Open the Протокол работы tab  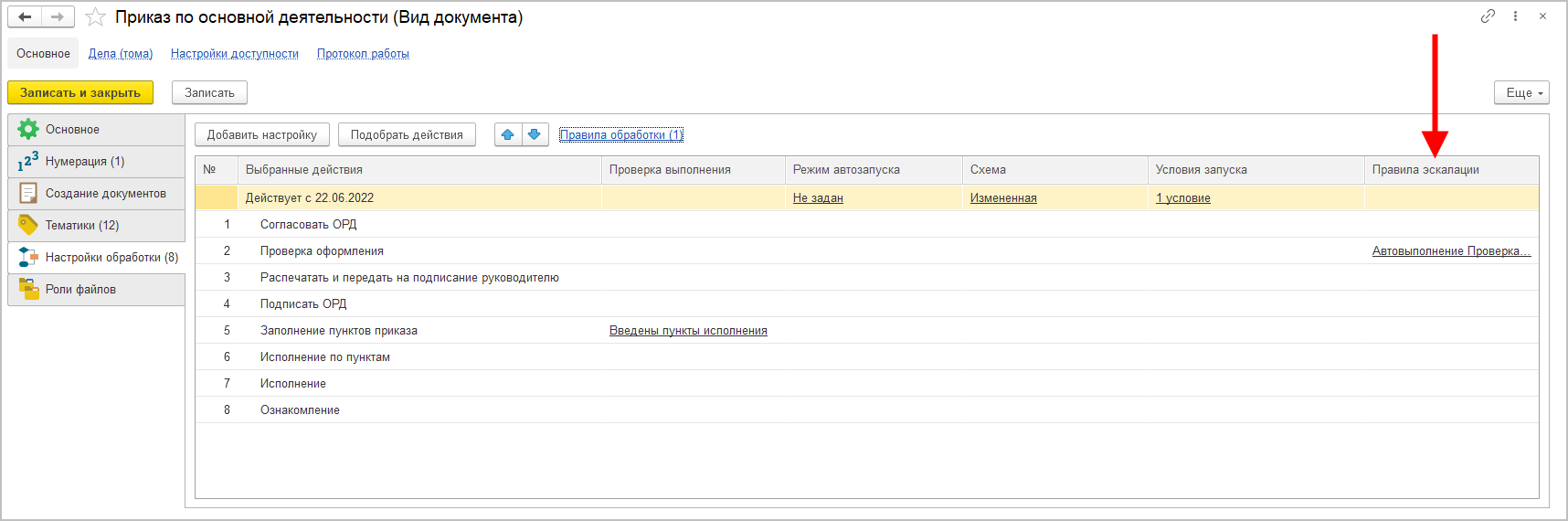pyautogui.click(x=363, y=54)
